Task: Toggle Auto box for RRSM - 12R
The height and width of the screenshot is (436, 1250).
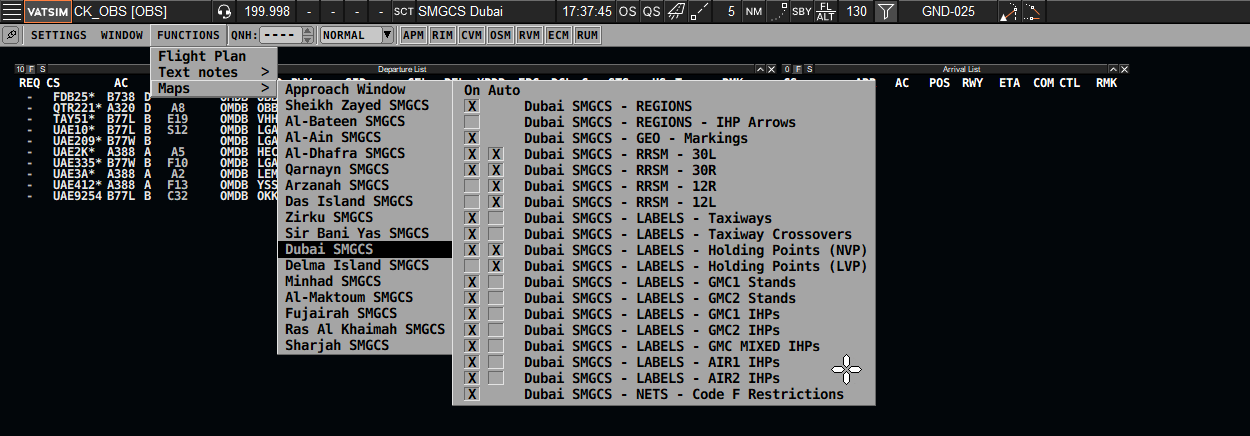Action: tap(496, 186)
